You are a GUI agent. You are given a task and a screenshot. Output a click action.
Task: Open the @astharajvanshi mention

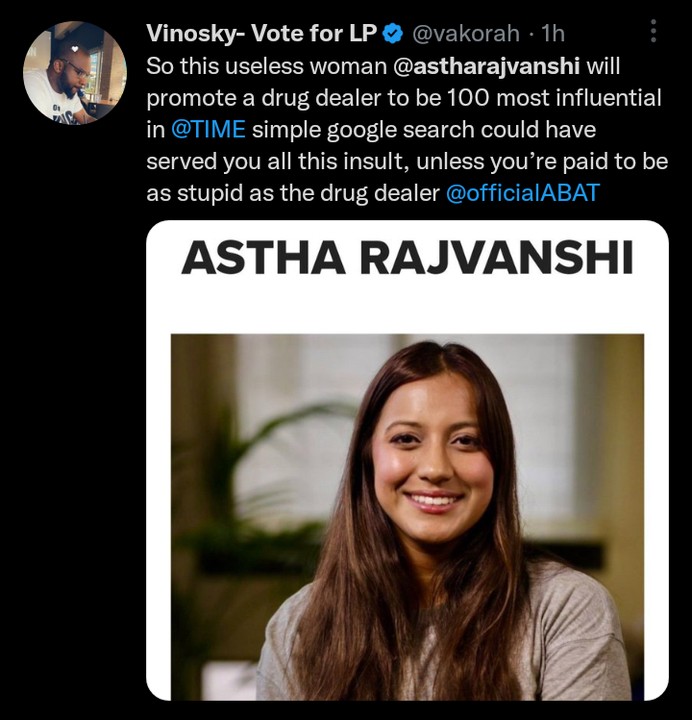point(486,66)
